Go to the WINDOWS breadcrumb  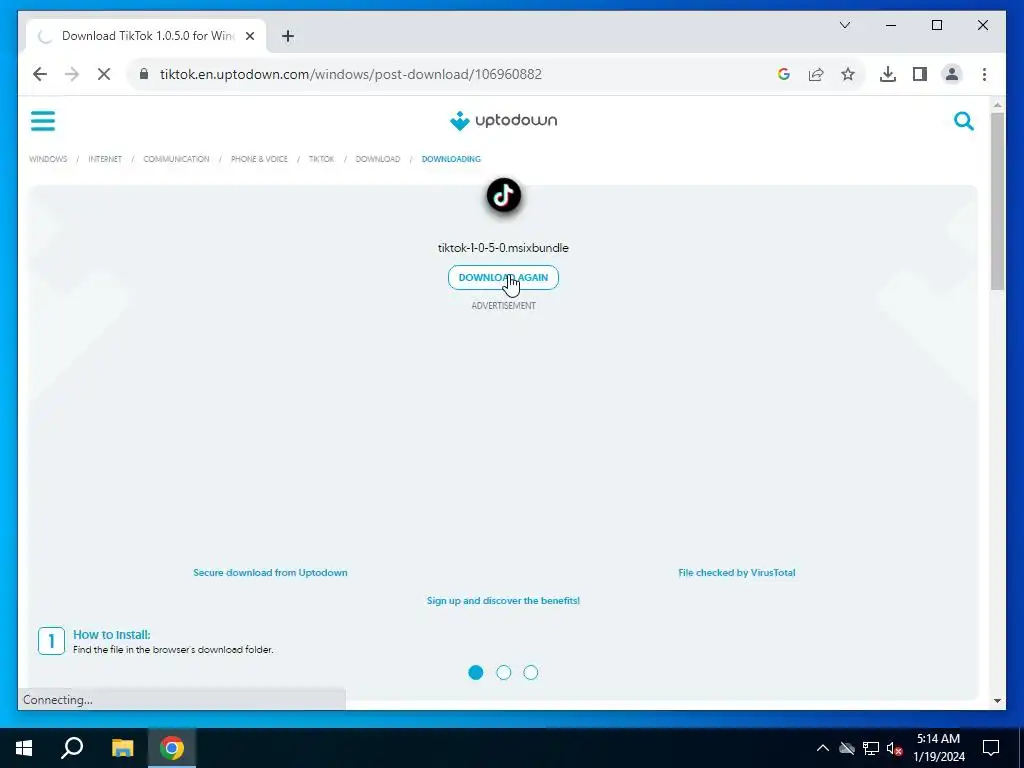(48, 159)
